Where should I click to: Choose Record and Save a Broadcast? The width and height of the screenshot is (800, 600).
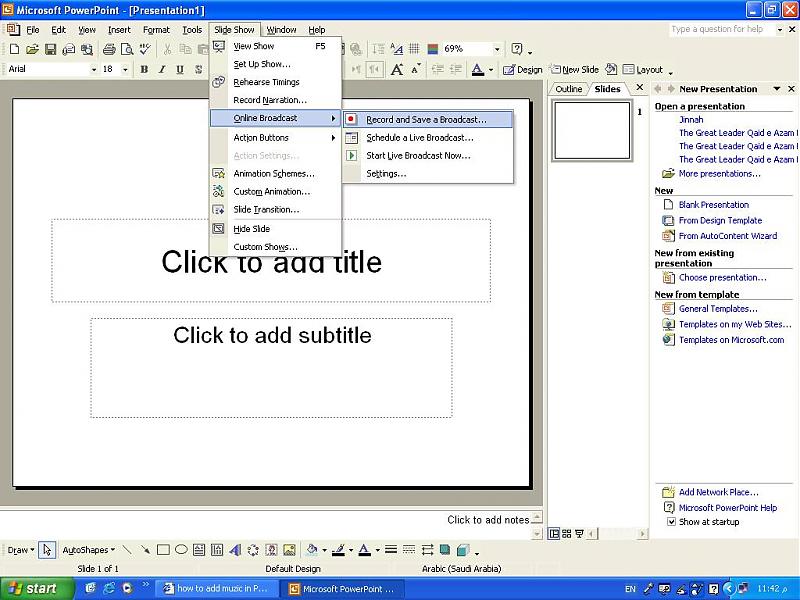coord(426,120)
